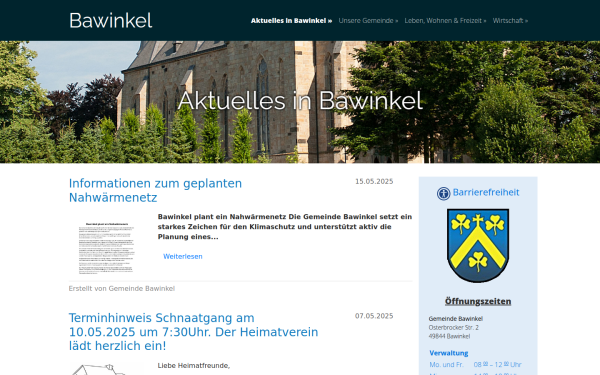Click the Öffnungszeiten heading
Viewport: 600px width, 375px height.
pyautogui.click(x=478, y=301)
